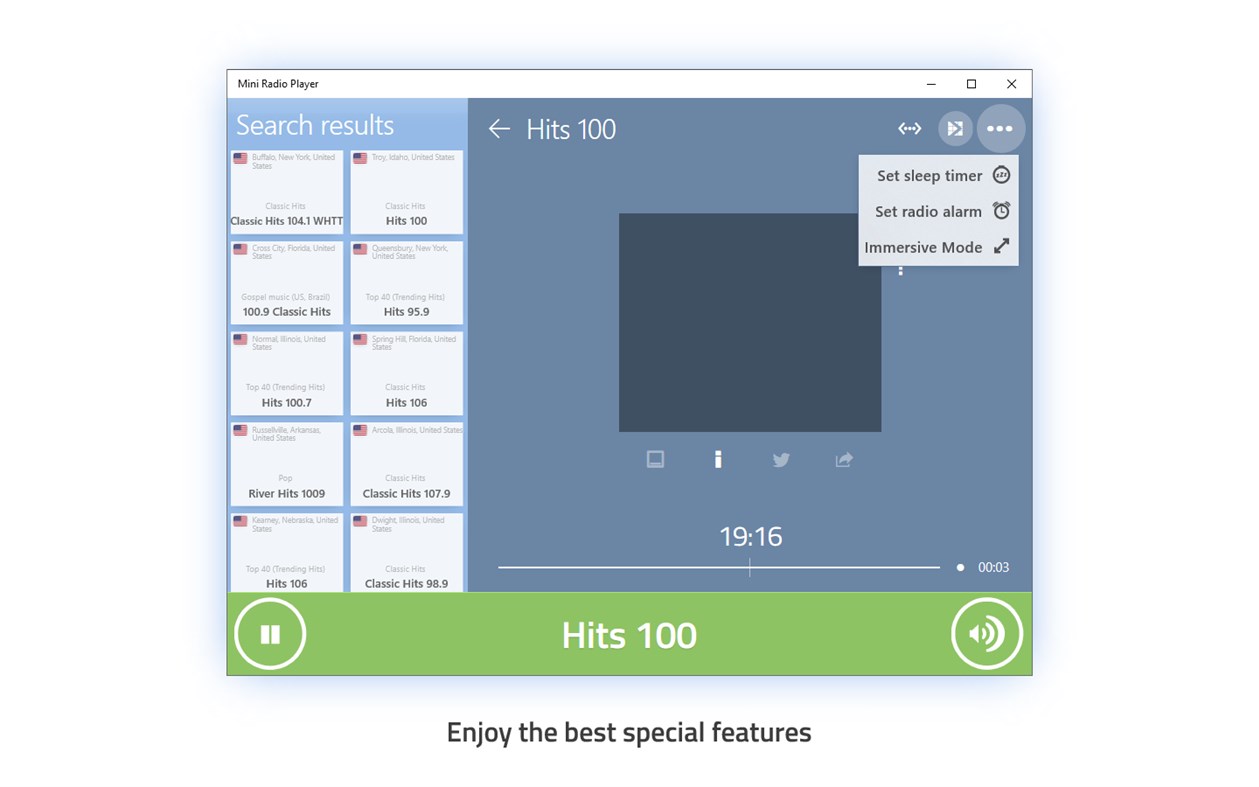Click the back arrow next to Hits 100
Screen dimensions: 1259x787
click(x=498, y=128)
